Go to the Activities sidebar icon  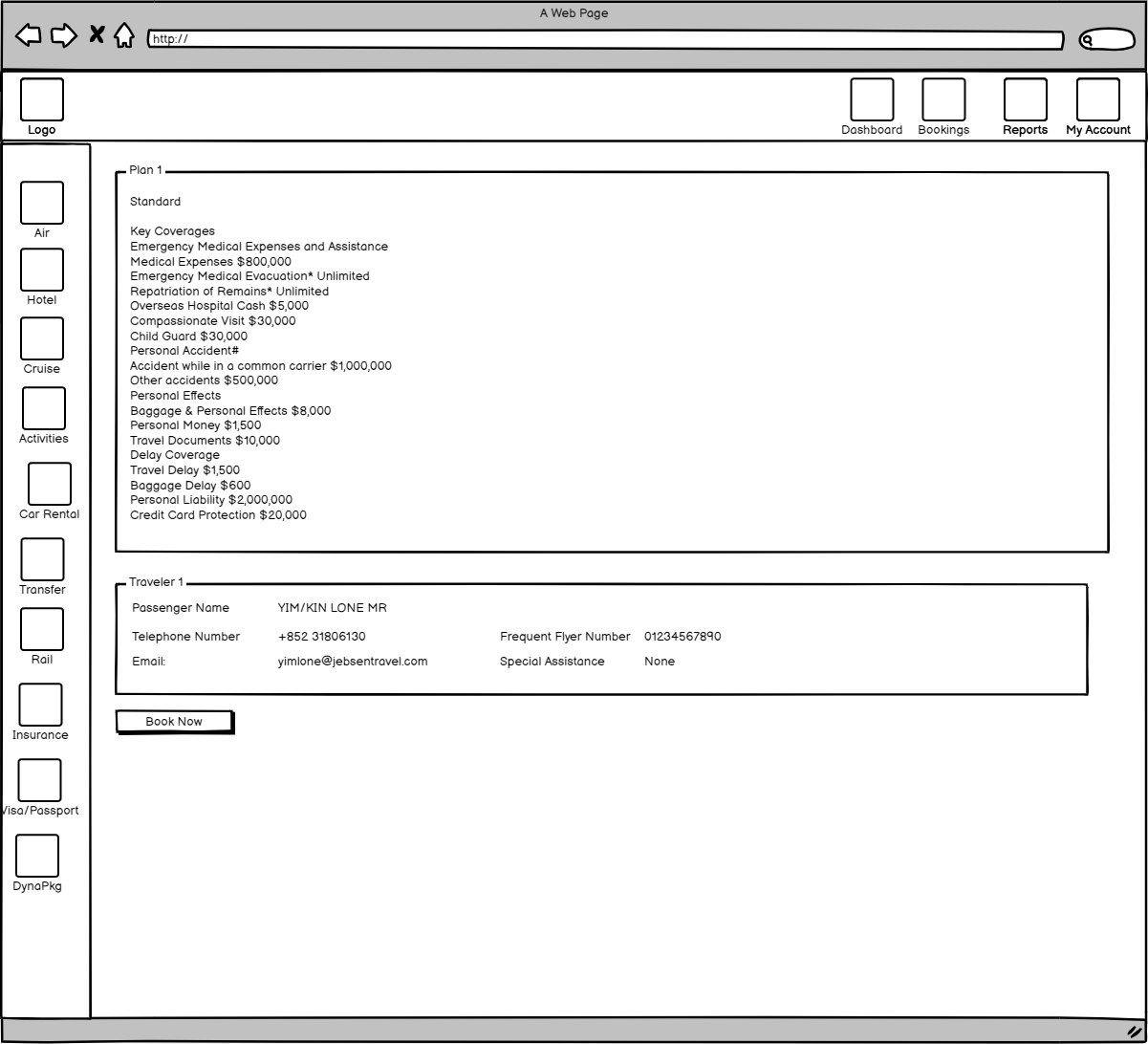coord(44,408)
